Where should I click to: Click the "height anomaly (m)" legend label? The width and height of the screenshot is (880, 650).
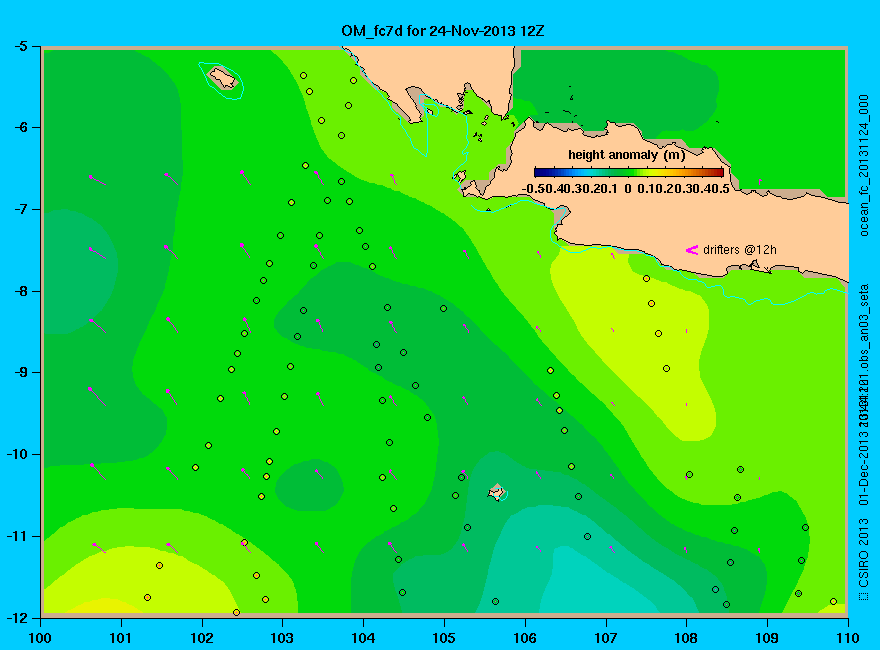point(626,154)
